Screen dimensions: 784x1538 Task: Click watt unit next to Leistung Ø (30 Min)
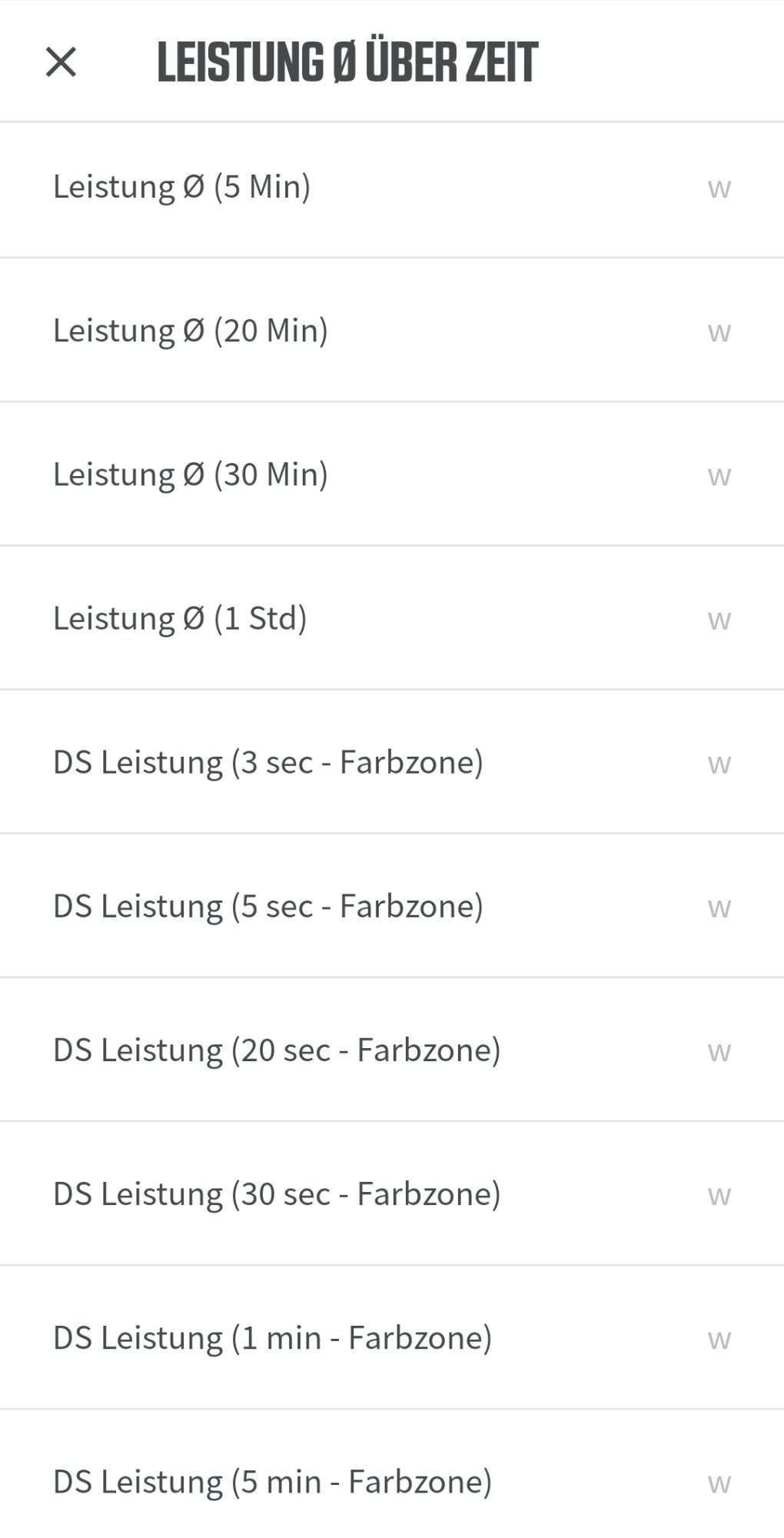[x=719, y=475]
